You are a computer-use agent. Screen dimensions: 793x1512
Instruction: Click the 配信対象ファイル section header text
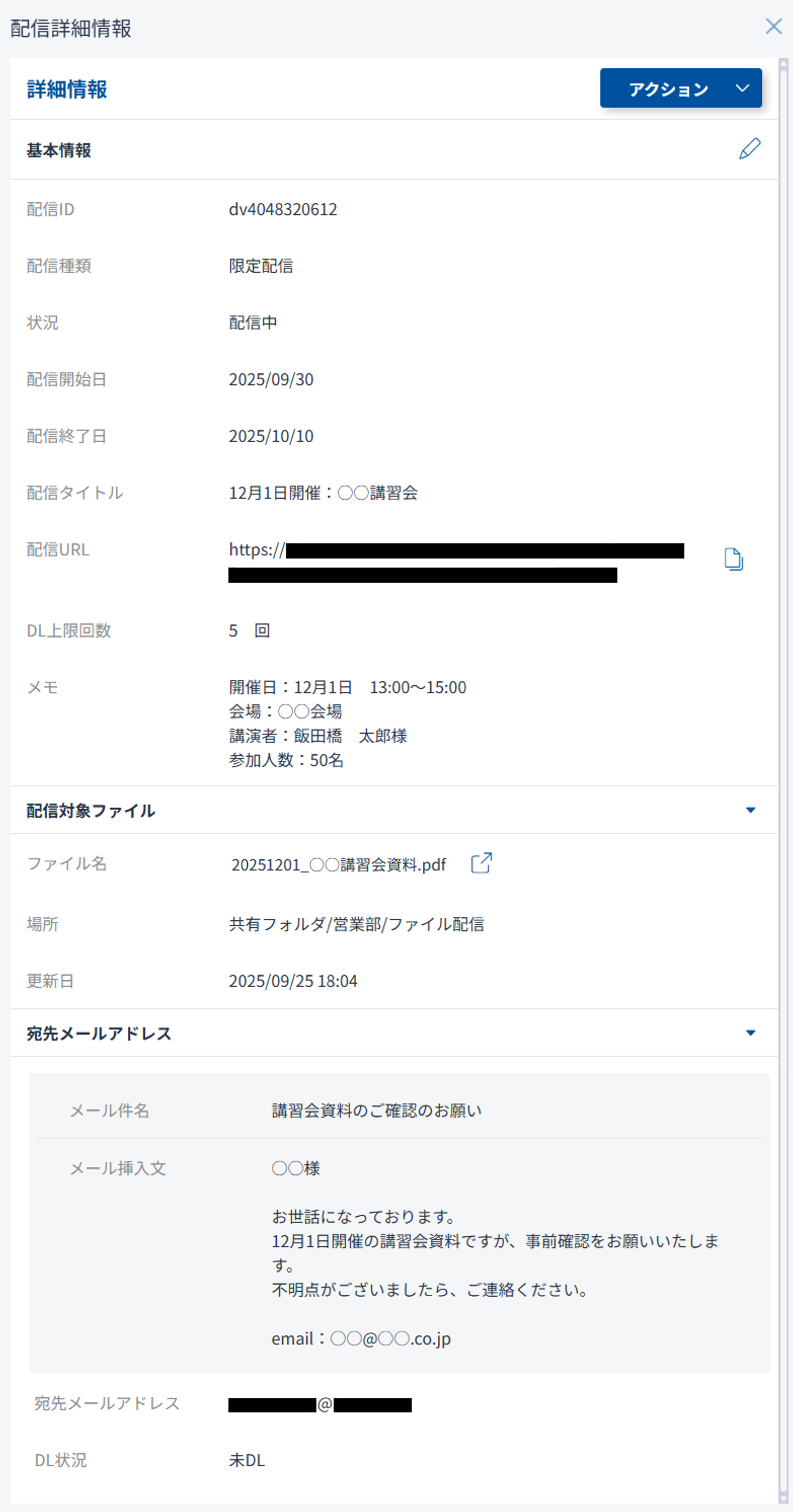[91, 811]
